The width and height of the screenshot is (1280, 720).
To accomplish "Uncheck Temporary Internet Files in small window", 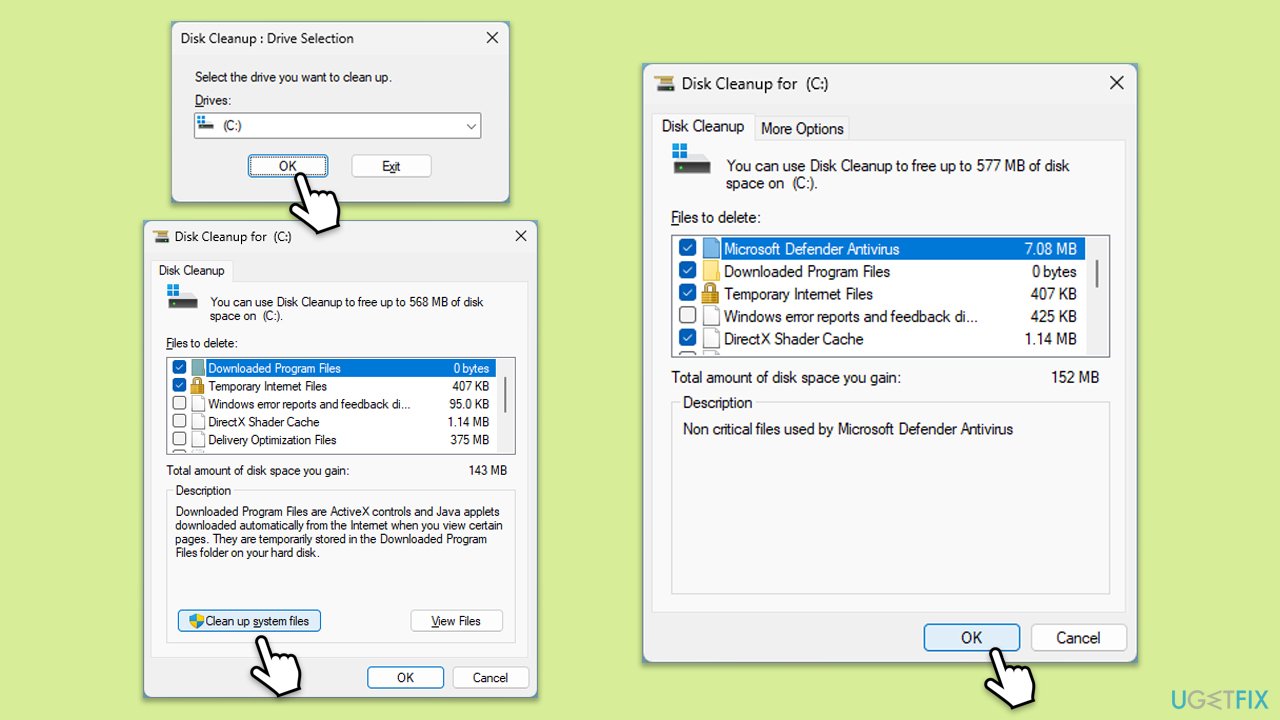I will pos(179,386).
